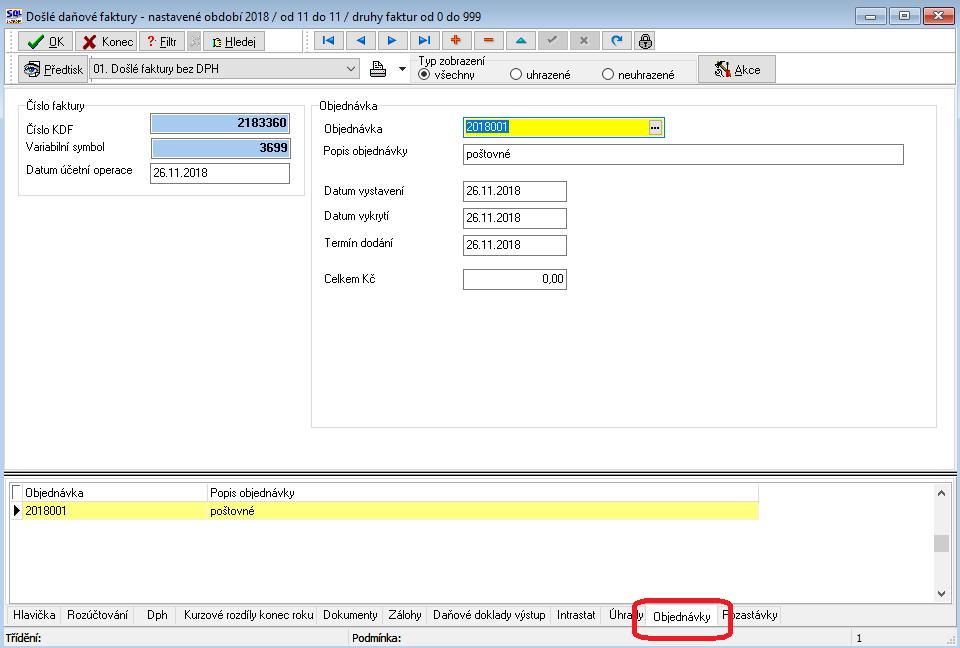The height and width of the screenshot is (648, 960).
Task: Click the Celkem Kč field 0,00
Action: 515,279
